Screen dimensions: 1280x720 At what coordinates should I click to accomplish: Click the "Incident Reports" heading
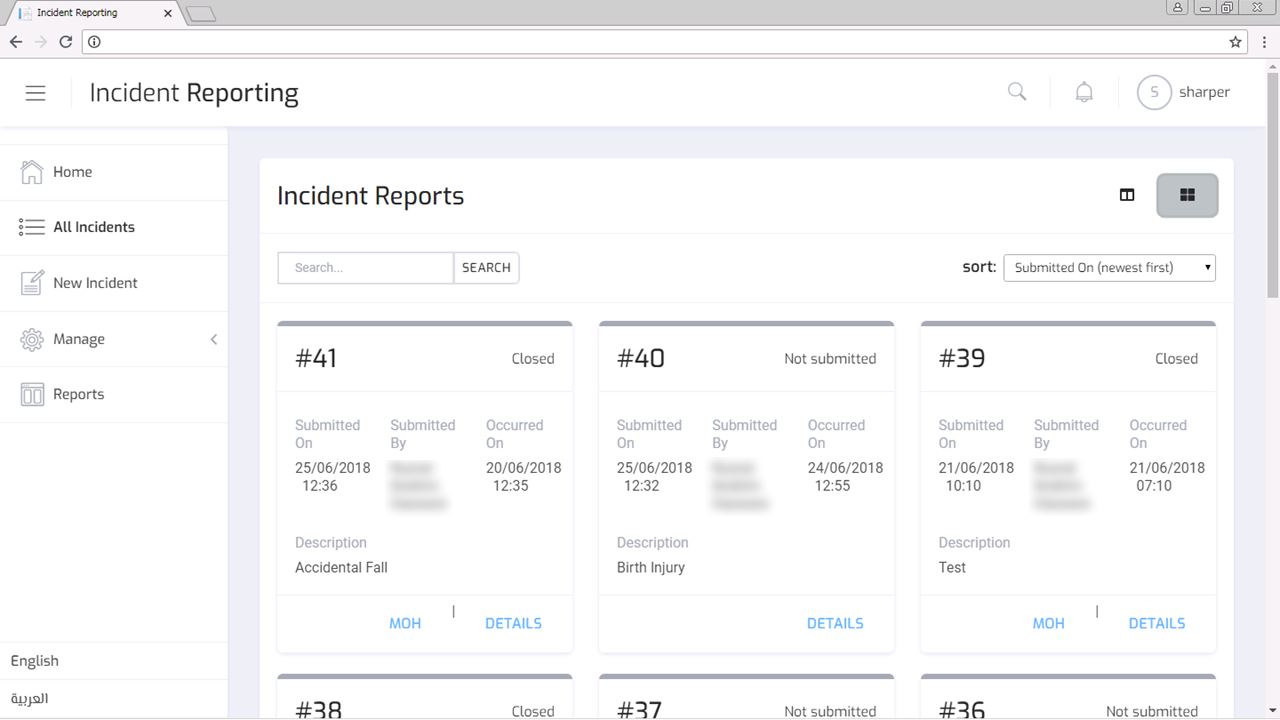371,196
